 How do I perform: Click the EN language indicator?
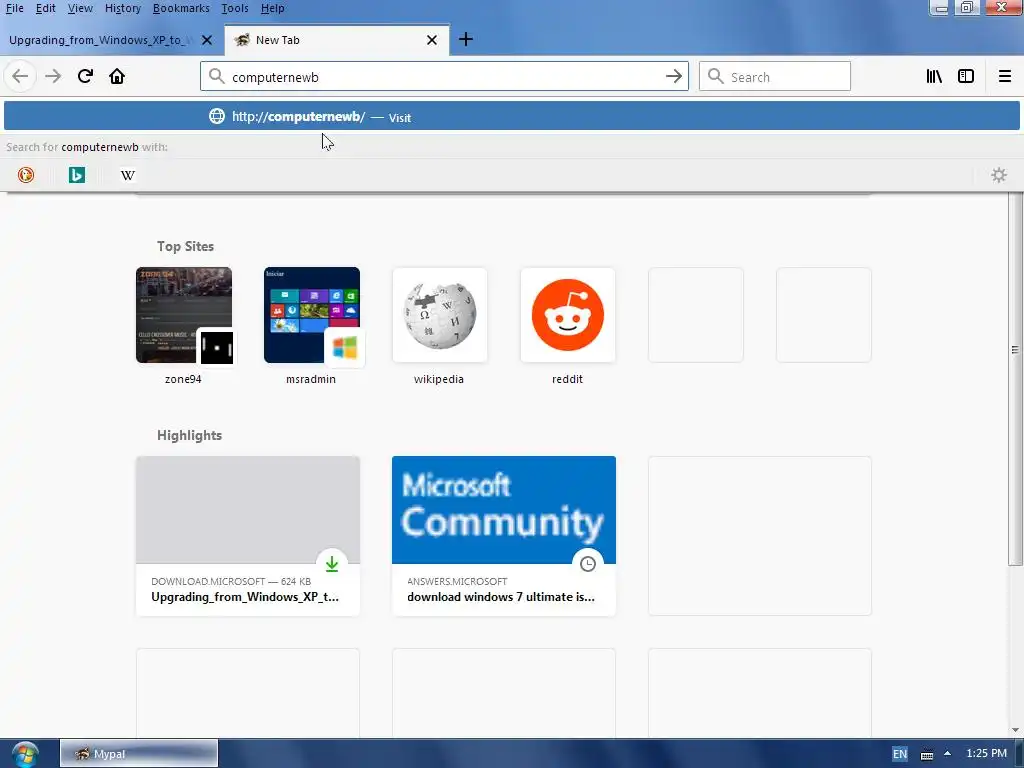point(899,754)
